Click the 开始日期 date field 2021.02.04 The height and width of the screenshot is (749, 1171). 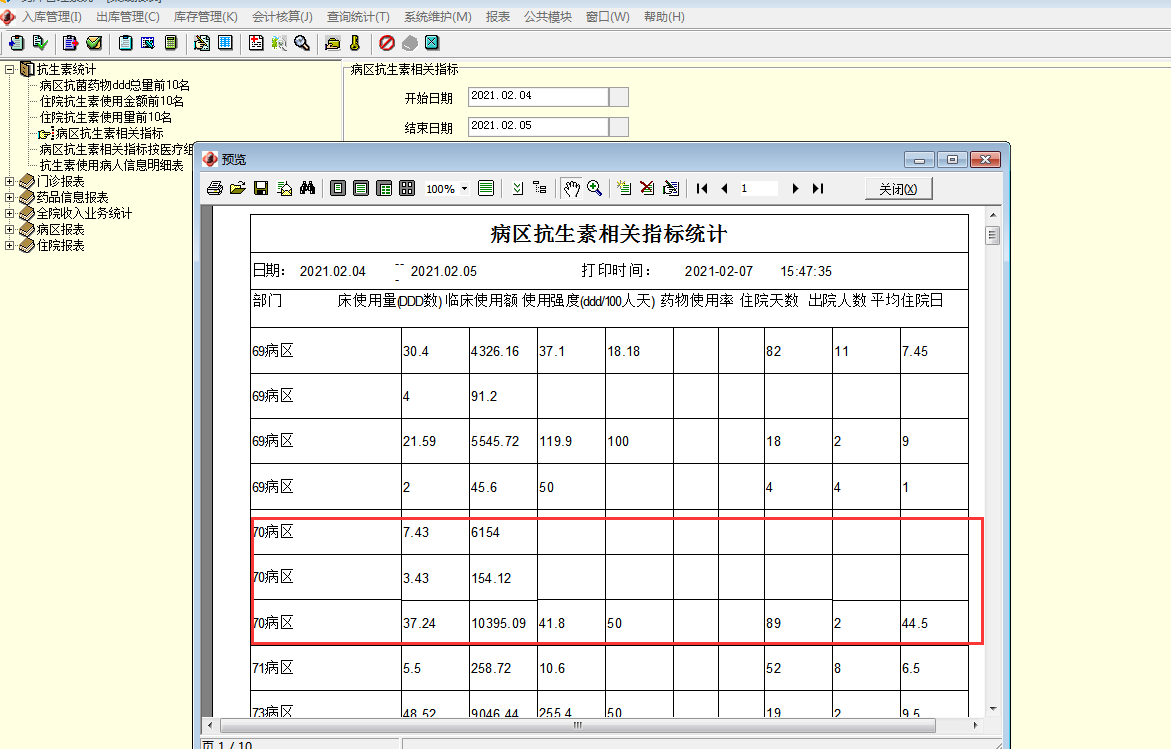tap(538, 96)
